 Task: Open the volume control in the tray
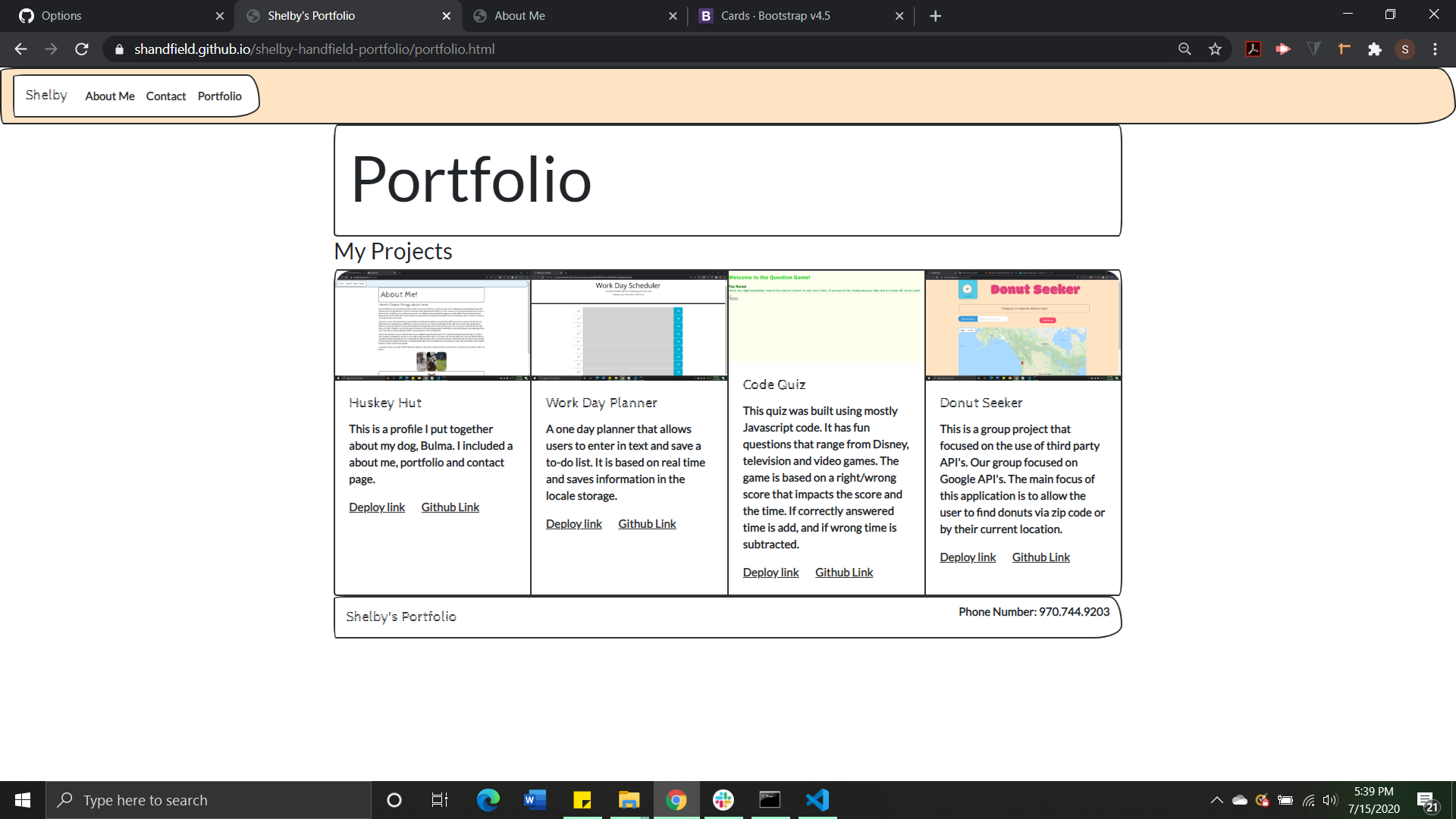point(1331,799)
